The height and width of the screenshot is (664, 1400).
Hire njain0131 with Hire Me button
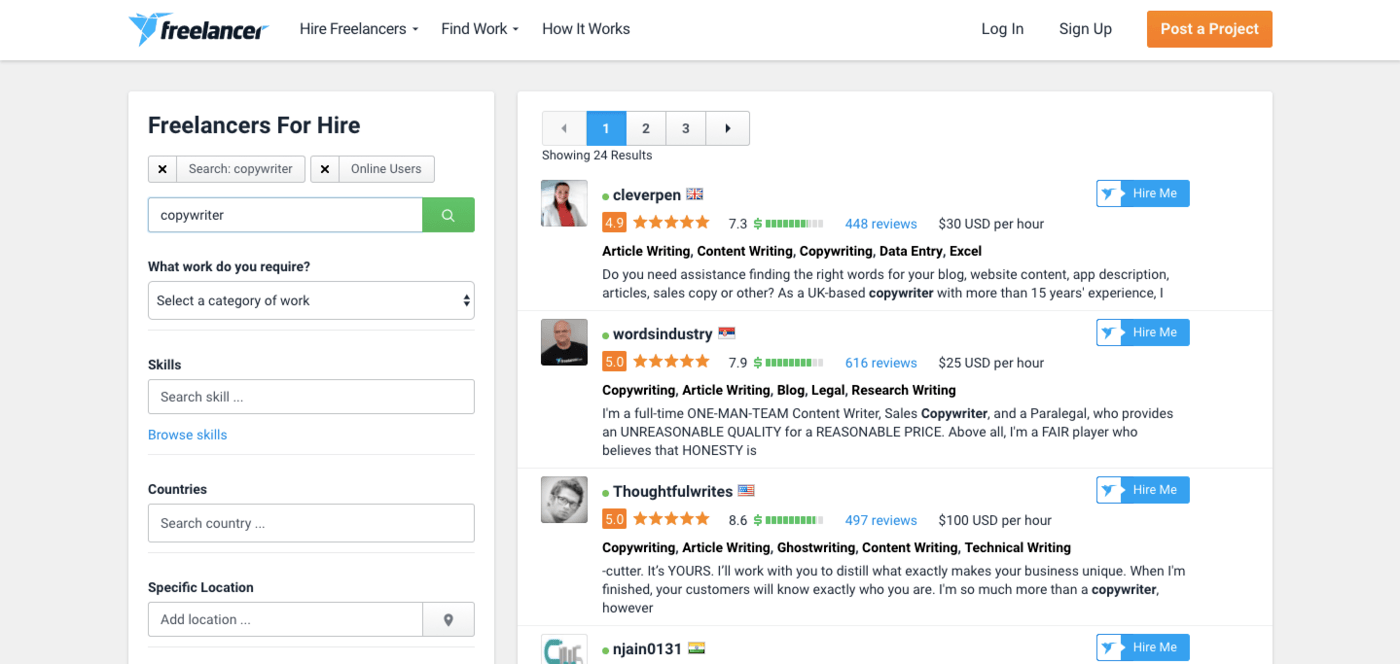click(1143, 648)
